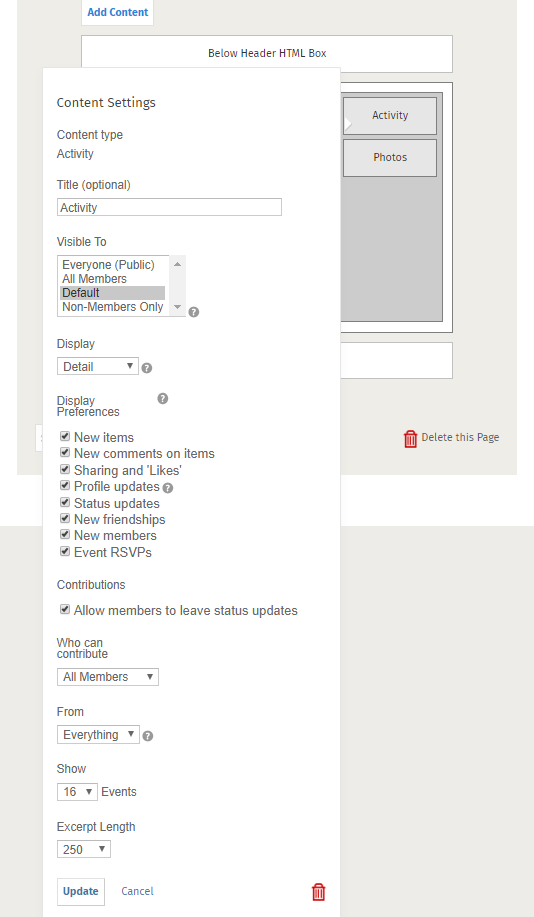Screen dimensions: 534x917
Task: Uncheck the New items checkbox
Action: coord(65,436)
